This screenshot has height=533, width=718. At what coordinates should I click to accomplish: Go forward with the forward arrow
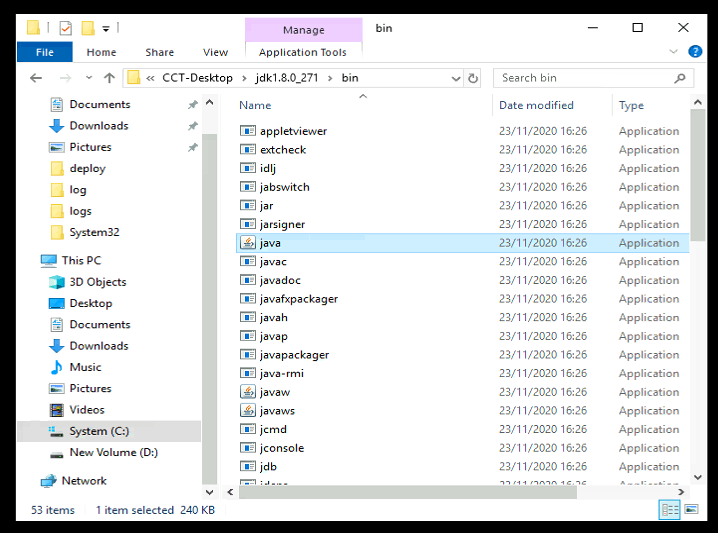pyautogui.click(x=65, y=78)
